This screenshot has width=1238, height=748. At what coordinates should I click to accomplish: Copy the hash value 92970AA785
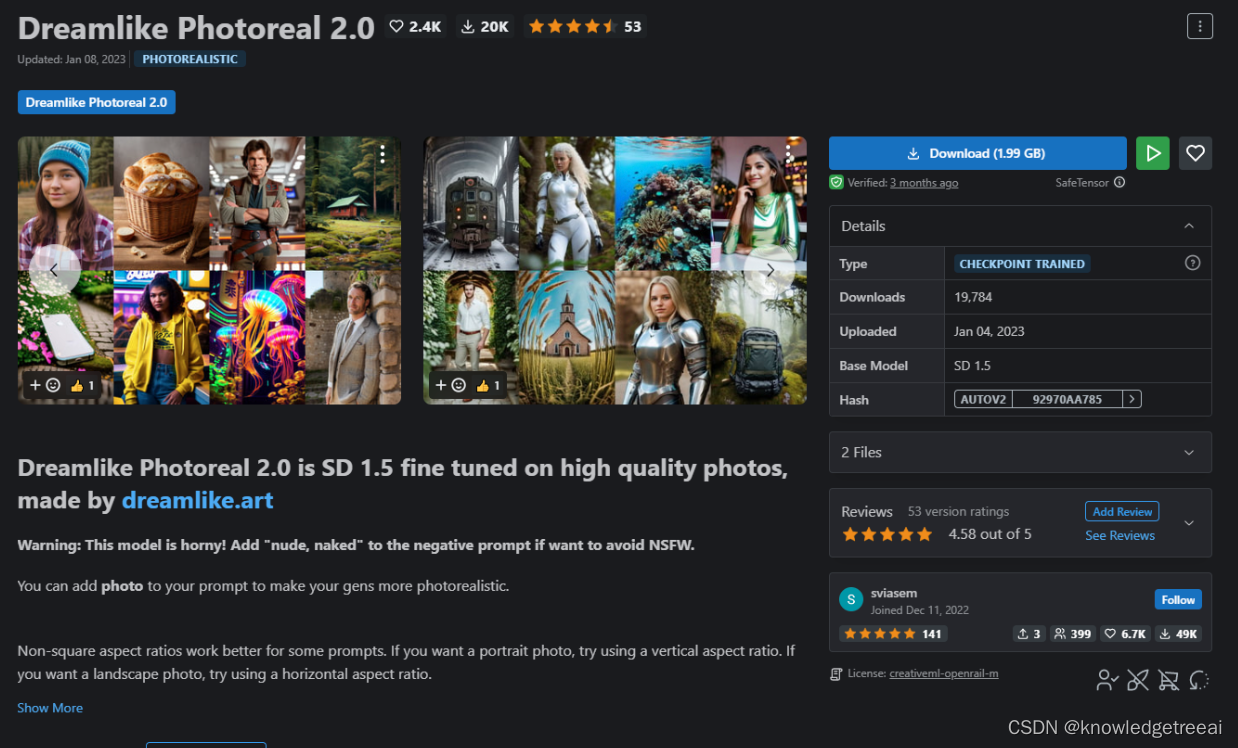coord(1067,399)
